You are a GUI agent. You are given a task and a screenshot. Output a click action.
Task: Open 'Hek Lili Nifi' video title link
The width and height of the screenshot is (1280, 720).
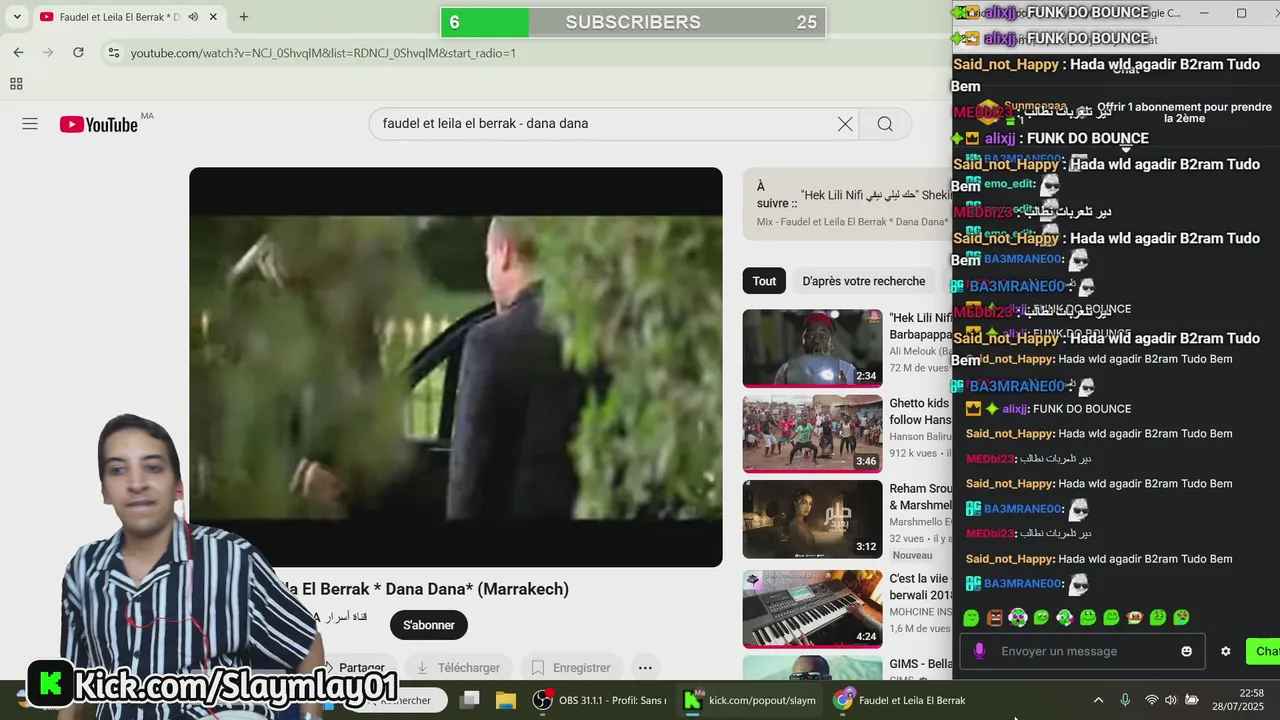pyautogui.click(x=921, y=326)
